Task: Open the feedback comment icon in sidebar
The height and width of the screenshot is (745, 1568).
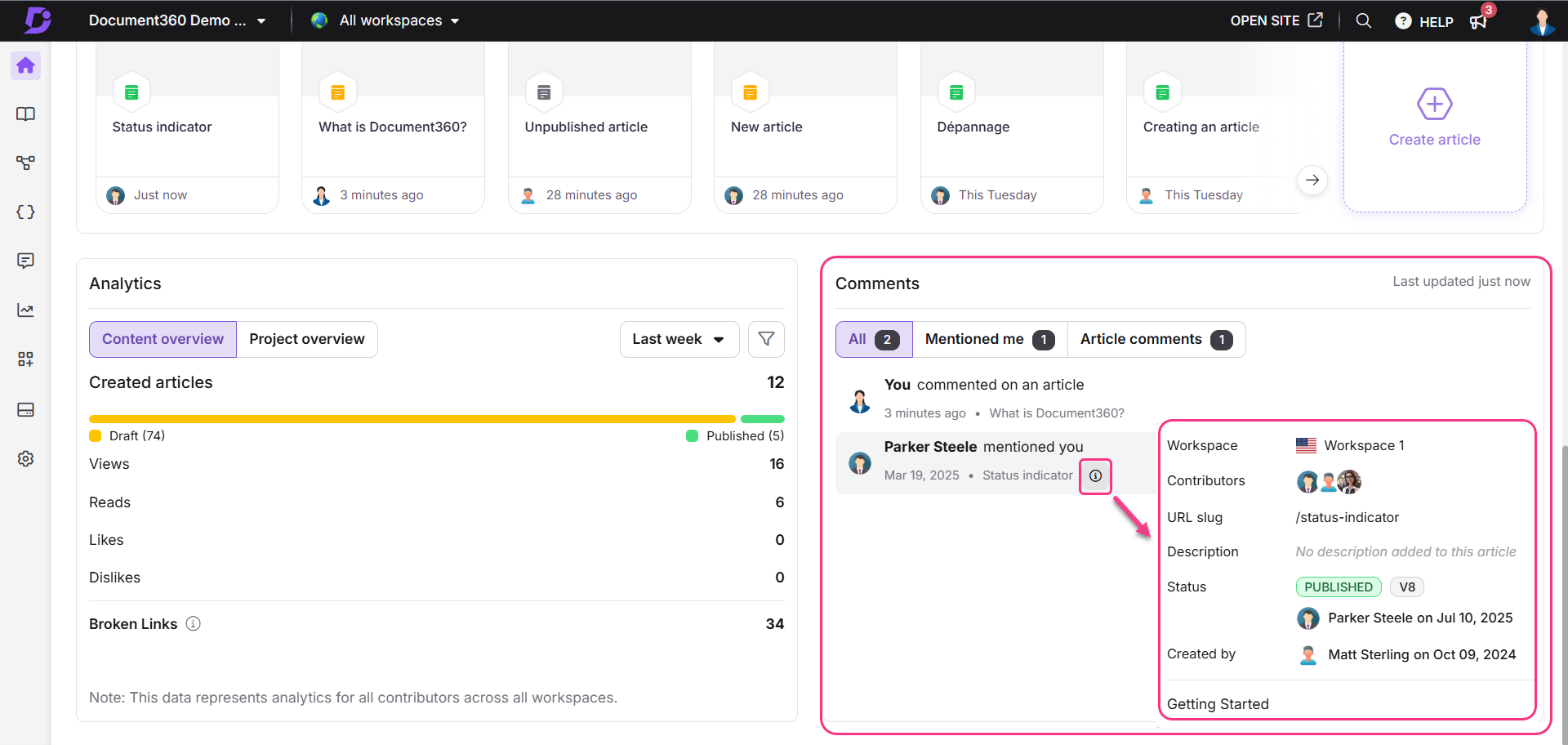Action: pyautogui.click(x=25, y=261)
